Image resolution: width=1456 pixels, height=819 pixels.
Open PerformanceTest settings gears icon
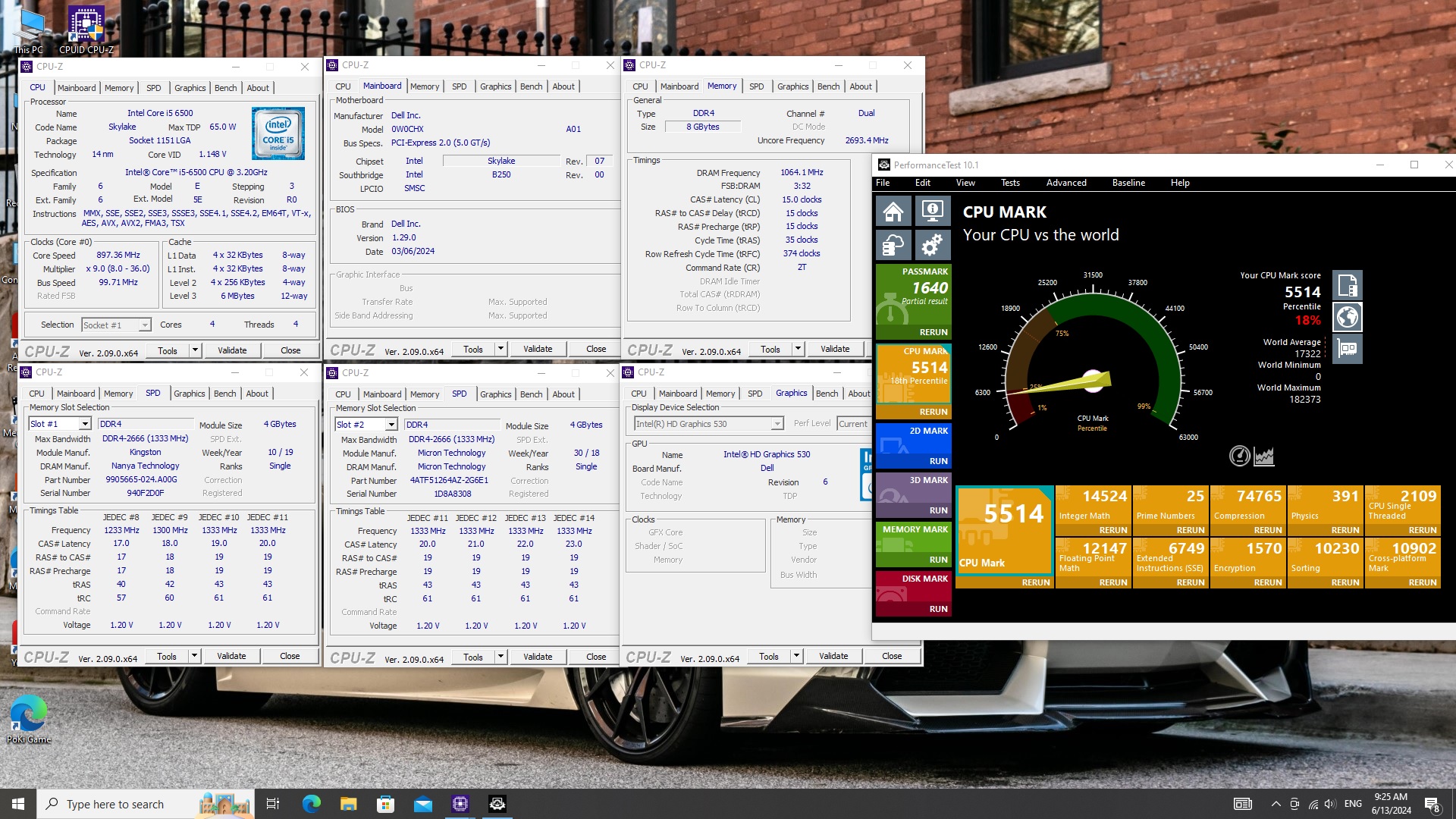(932, 245)
